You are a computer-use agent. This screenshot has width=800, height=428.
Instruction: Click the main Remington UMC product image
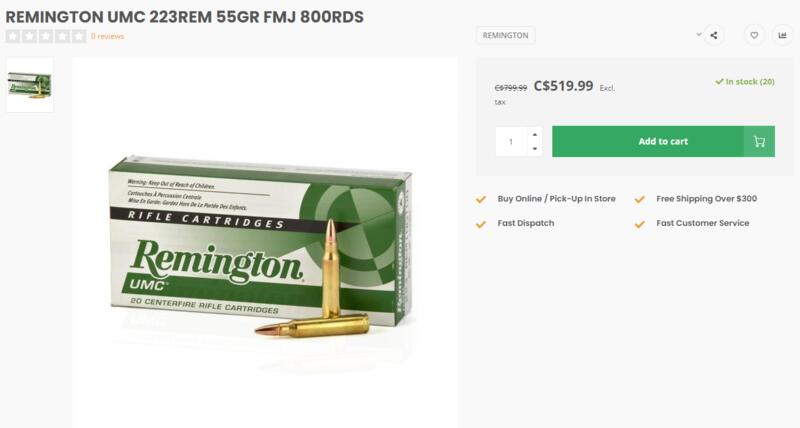[x=264, y=242]
